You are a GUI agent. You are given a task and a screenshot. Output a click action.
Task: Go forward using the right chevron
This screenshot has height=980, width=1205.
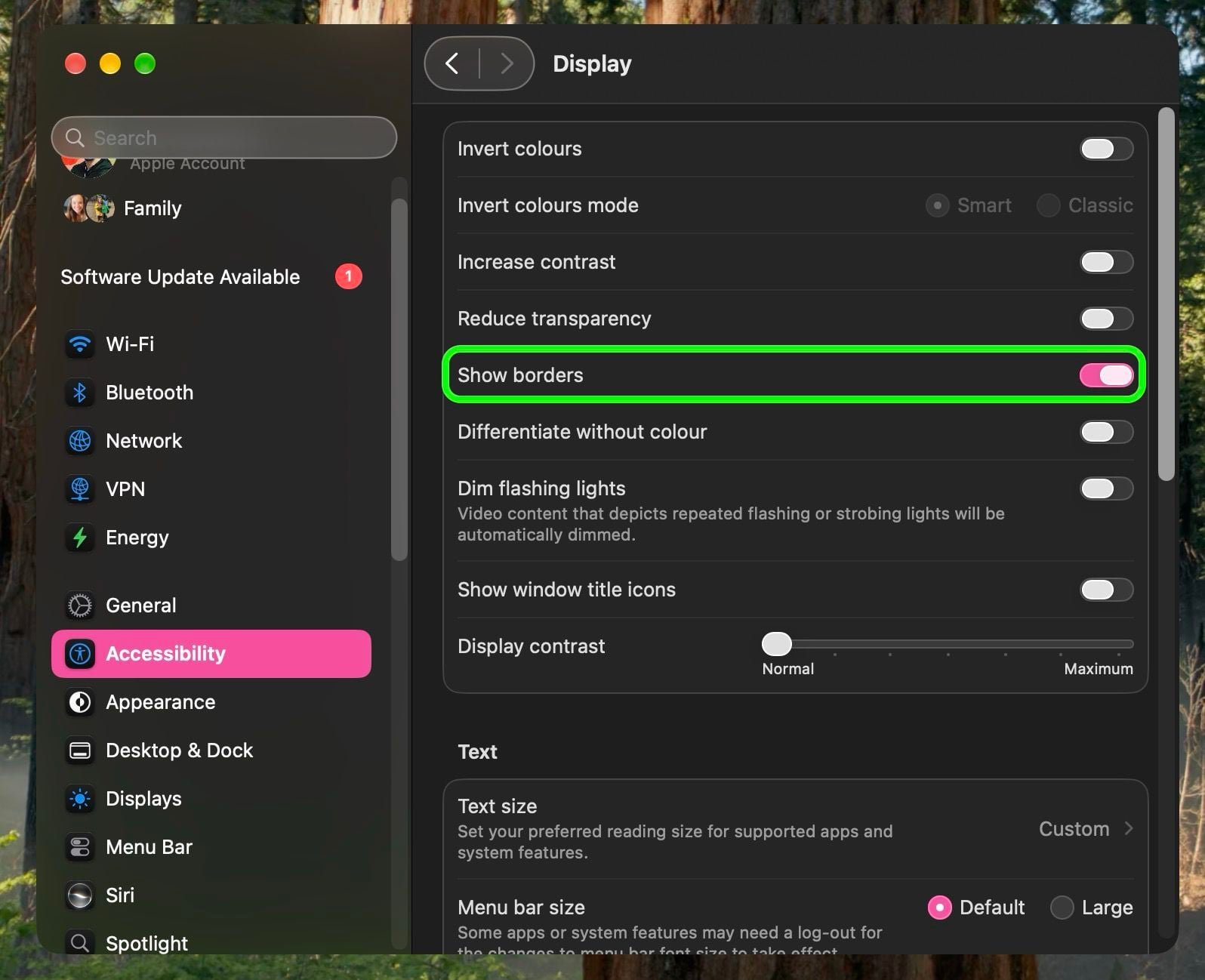click(507, 63)
